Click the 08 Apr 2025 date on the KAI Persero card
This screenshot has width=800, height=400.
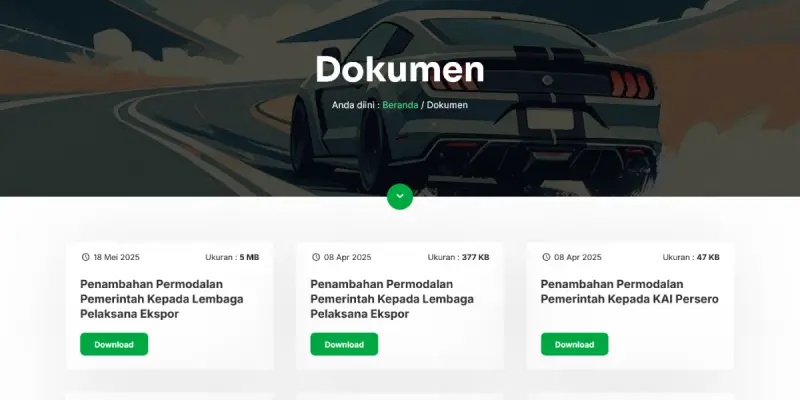(x=578, y=257)
